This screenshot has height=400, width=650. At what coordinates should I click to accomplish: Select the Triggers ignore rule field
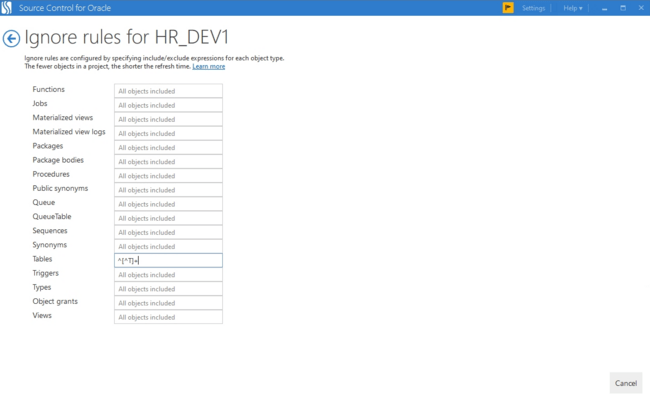(168, 274)
